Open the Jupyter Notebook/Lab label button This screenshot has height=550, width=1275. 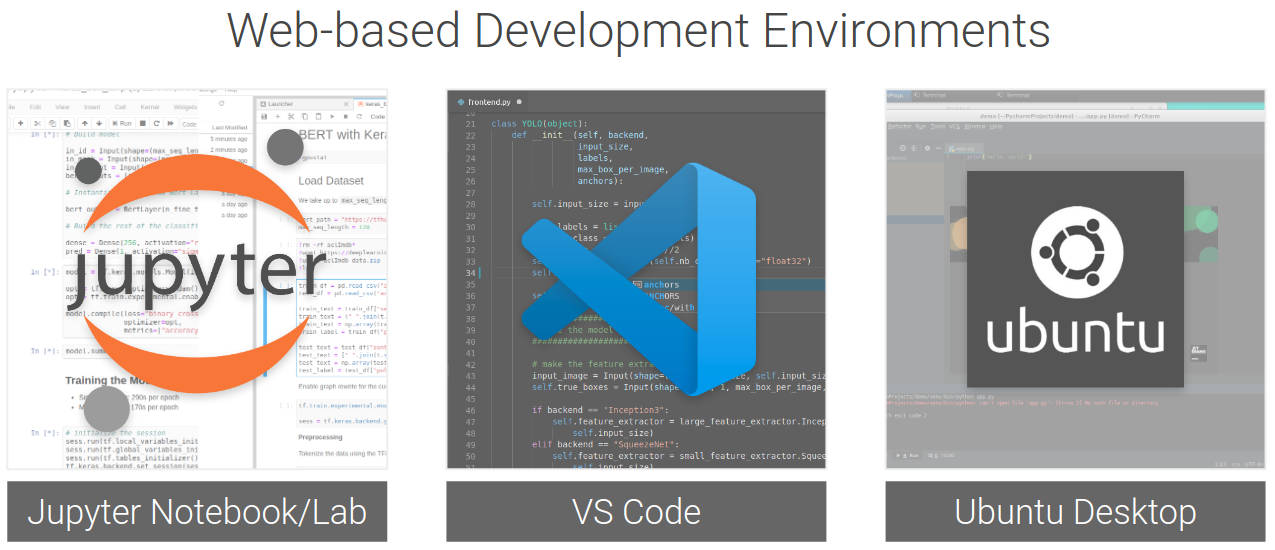coord(197,511)
